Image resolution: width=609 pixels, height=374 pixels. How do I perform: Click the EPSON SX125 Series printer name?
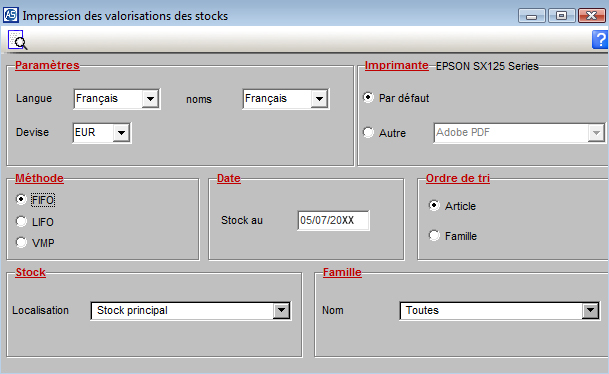coord(487,66)
